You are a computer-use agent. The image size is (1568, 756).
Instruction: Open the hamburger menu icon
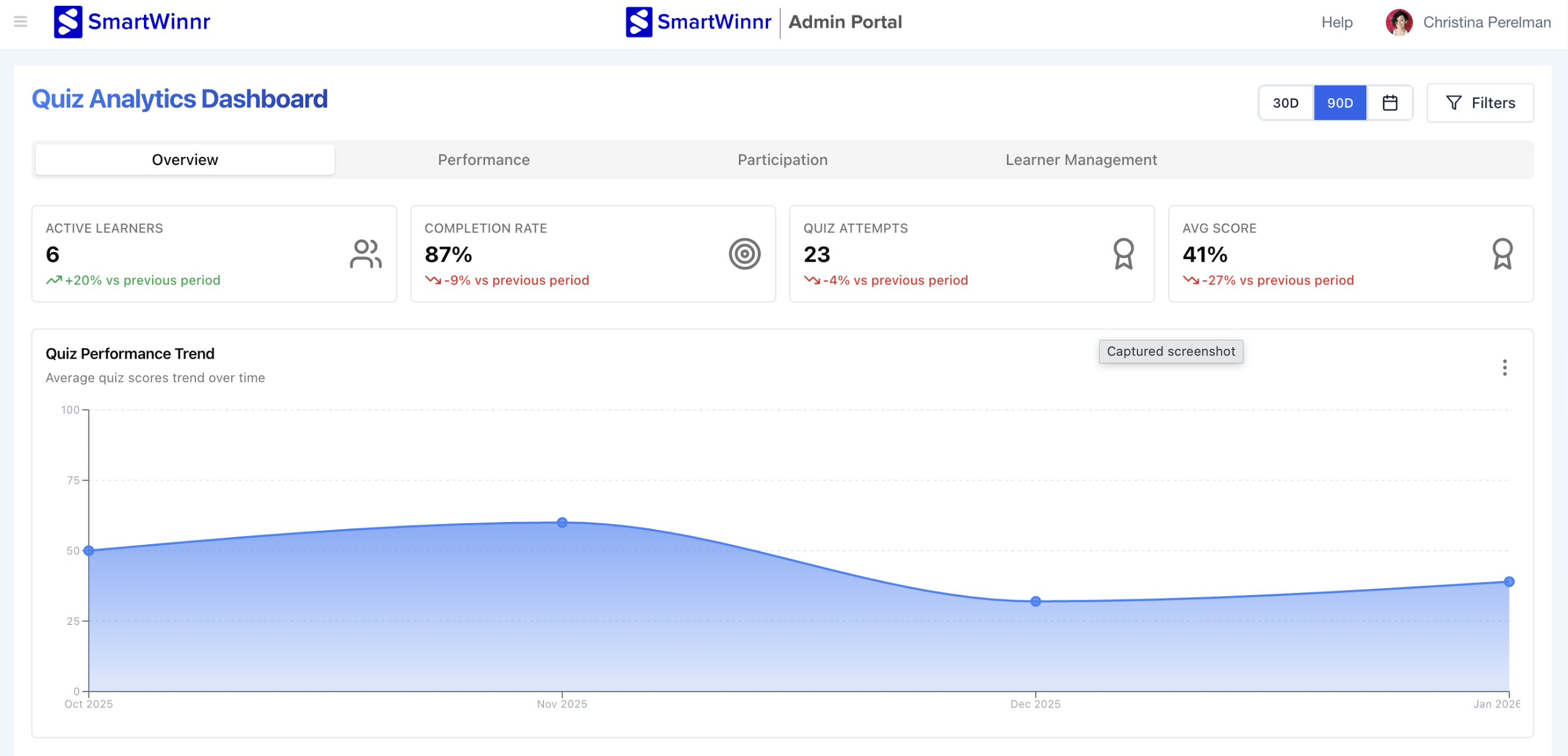coord(20,22)
